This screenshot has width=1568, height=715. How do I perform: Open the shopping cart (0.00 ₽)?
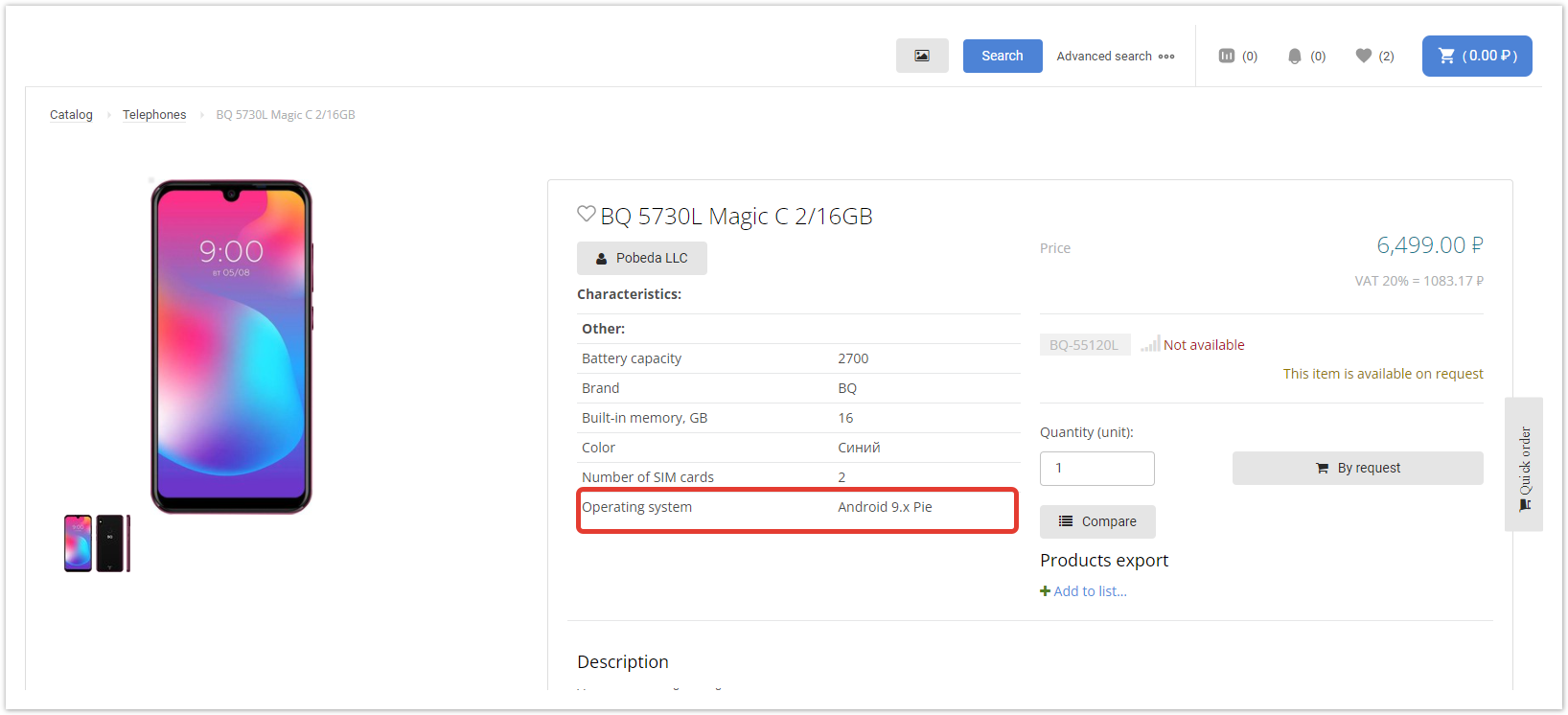pos(1477,56)
